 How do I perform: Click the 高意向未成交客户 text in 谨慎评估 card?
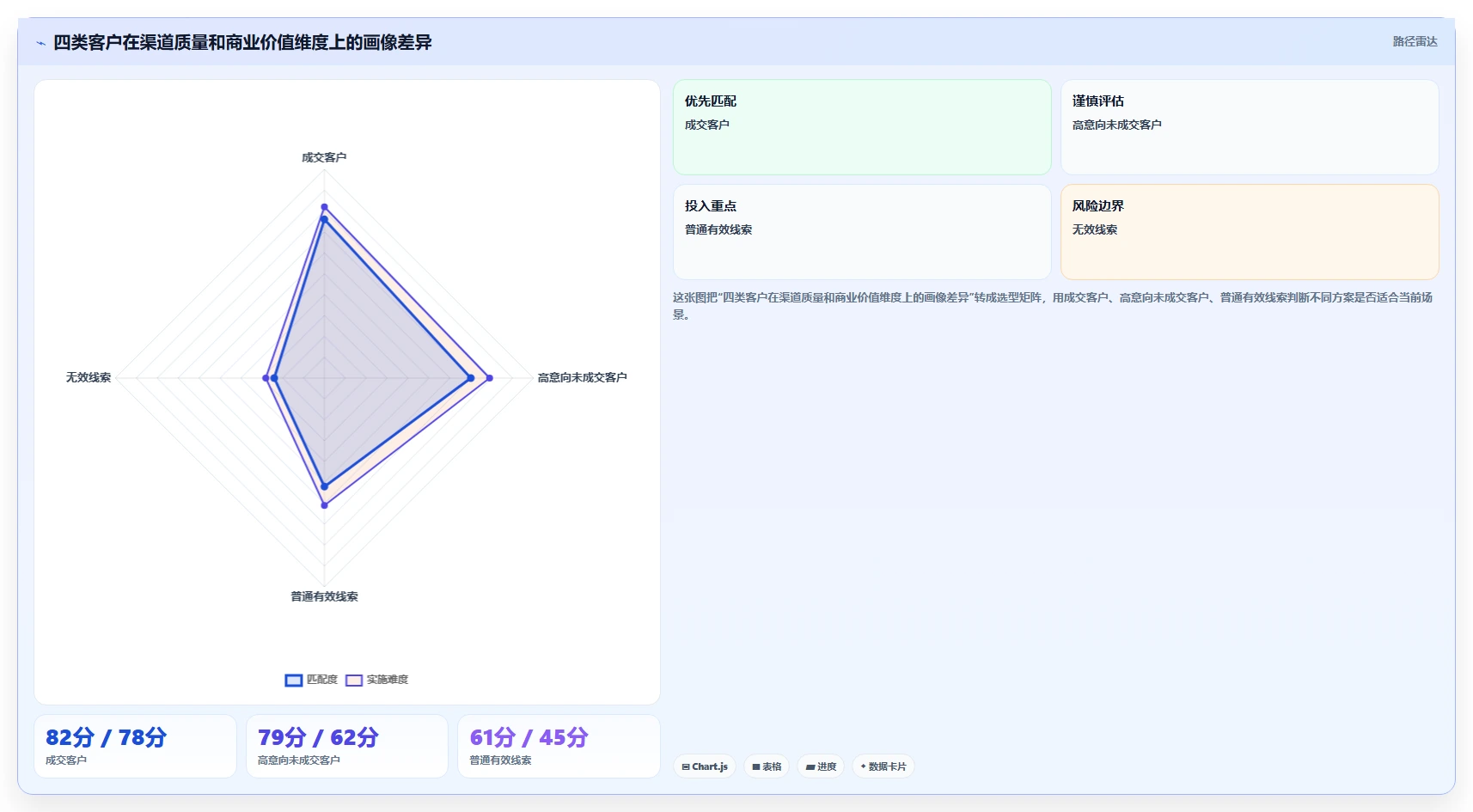click(x=1116, y=125)
